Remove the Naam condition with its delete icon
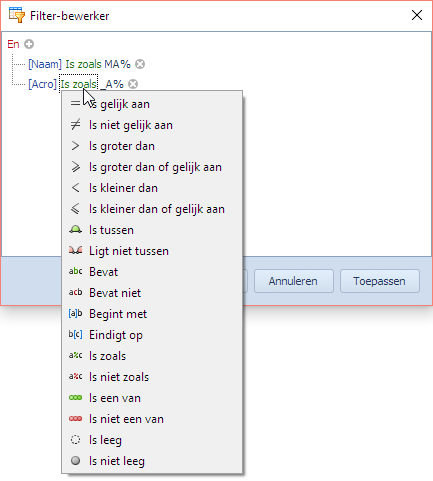 pyautogui.click(x=140, y=64)
